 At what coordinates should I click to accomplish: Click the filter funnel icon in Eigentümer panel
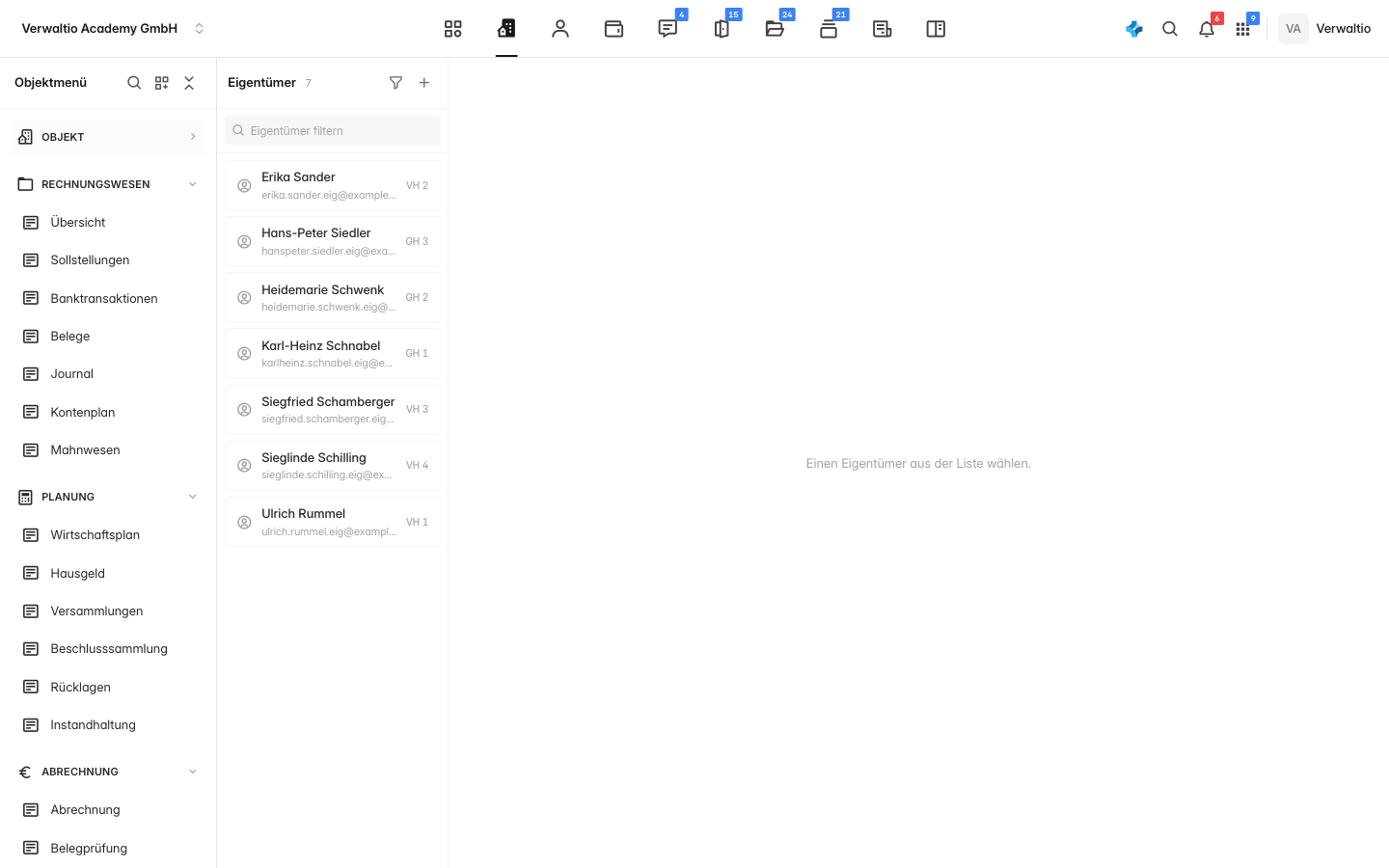(395, 83)
